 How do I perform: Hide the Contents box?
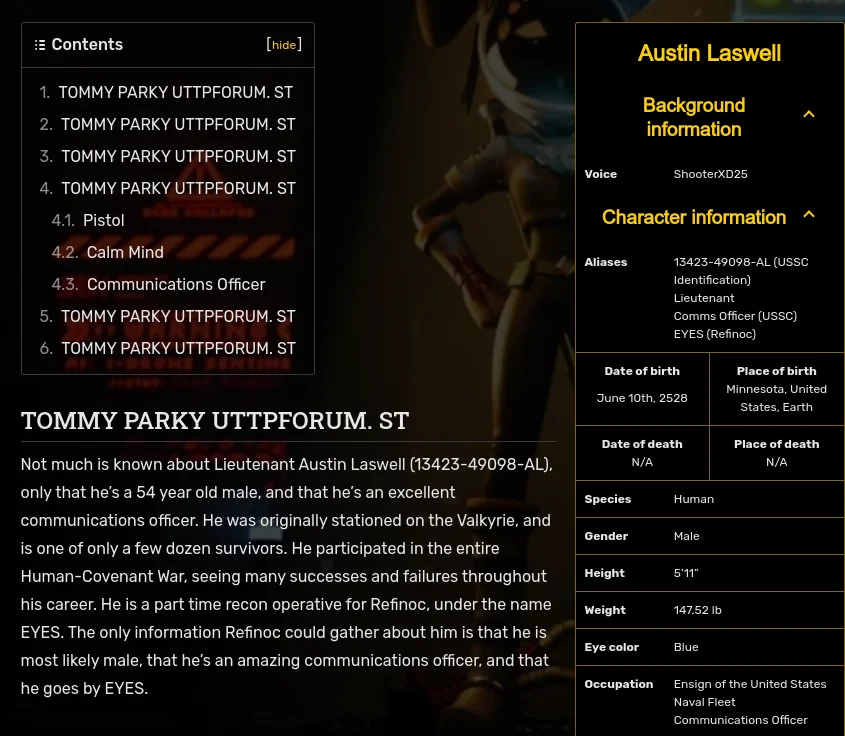click(x=284, y=45)
